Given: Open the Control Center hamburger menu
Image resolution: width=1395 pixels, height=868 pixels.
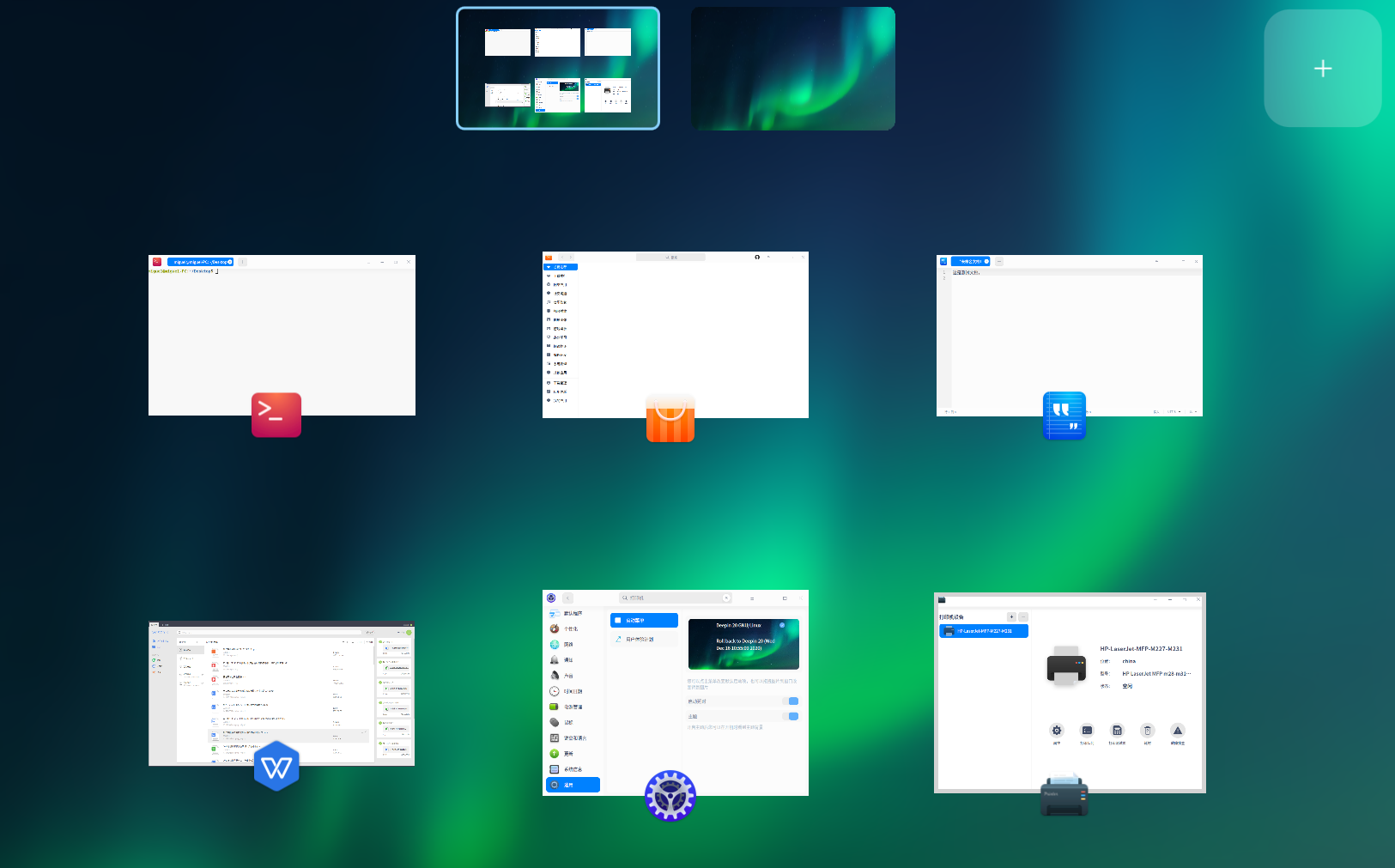Looking at the screenshot, I should click(752, 598).
